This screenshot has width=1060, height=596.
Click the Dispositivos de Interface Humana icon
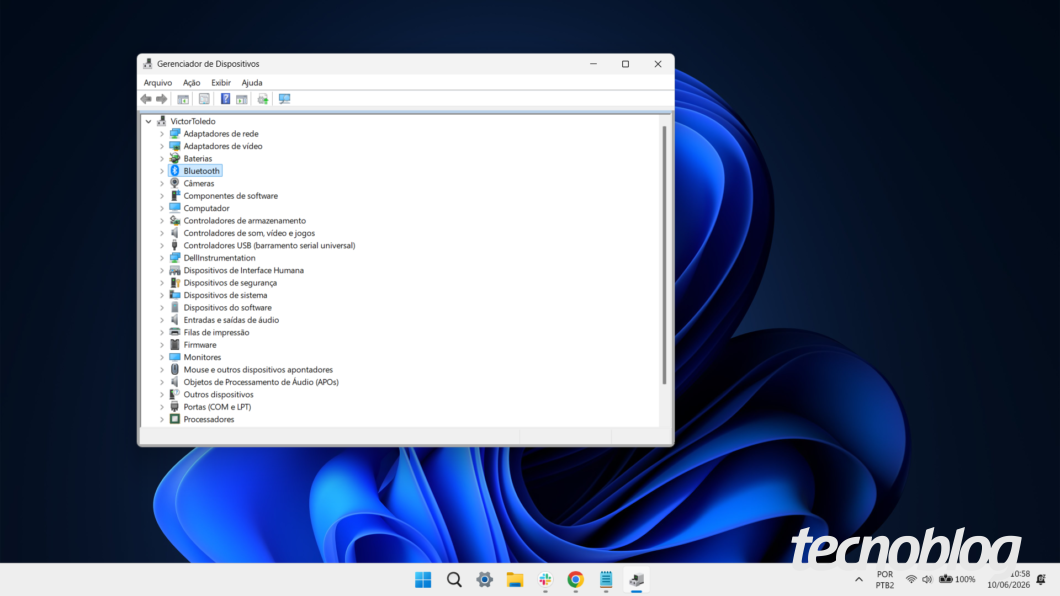174,270
